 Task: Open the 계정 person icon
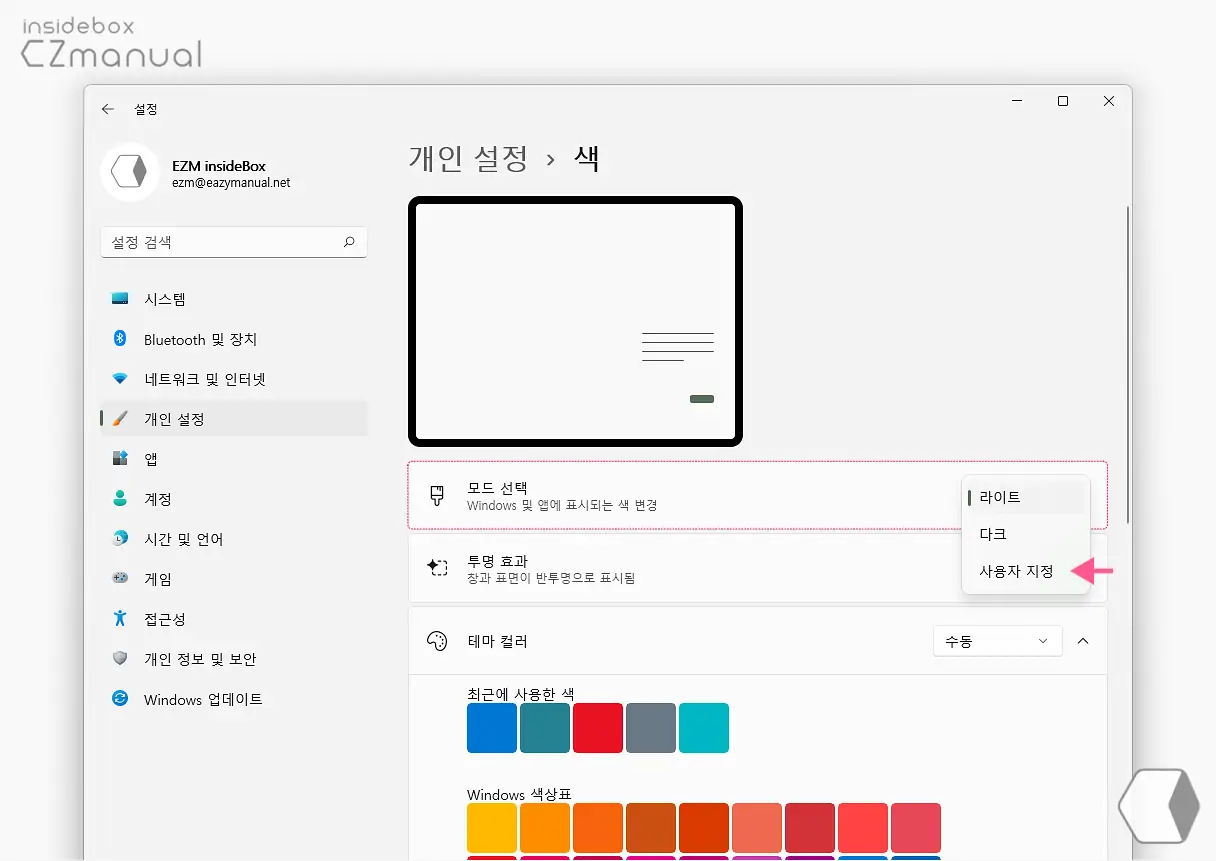[120, 499]
